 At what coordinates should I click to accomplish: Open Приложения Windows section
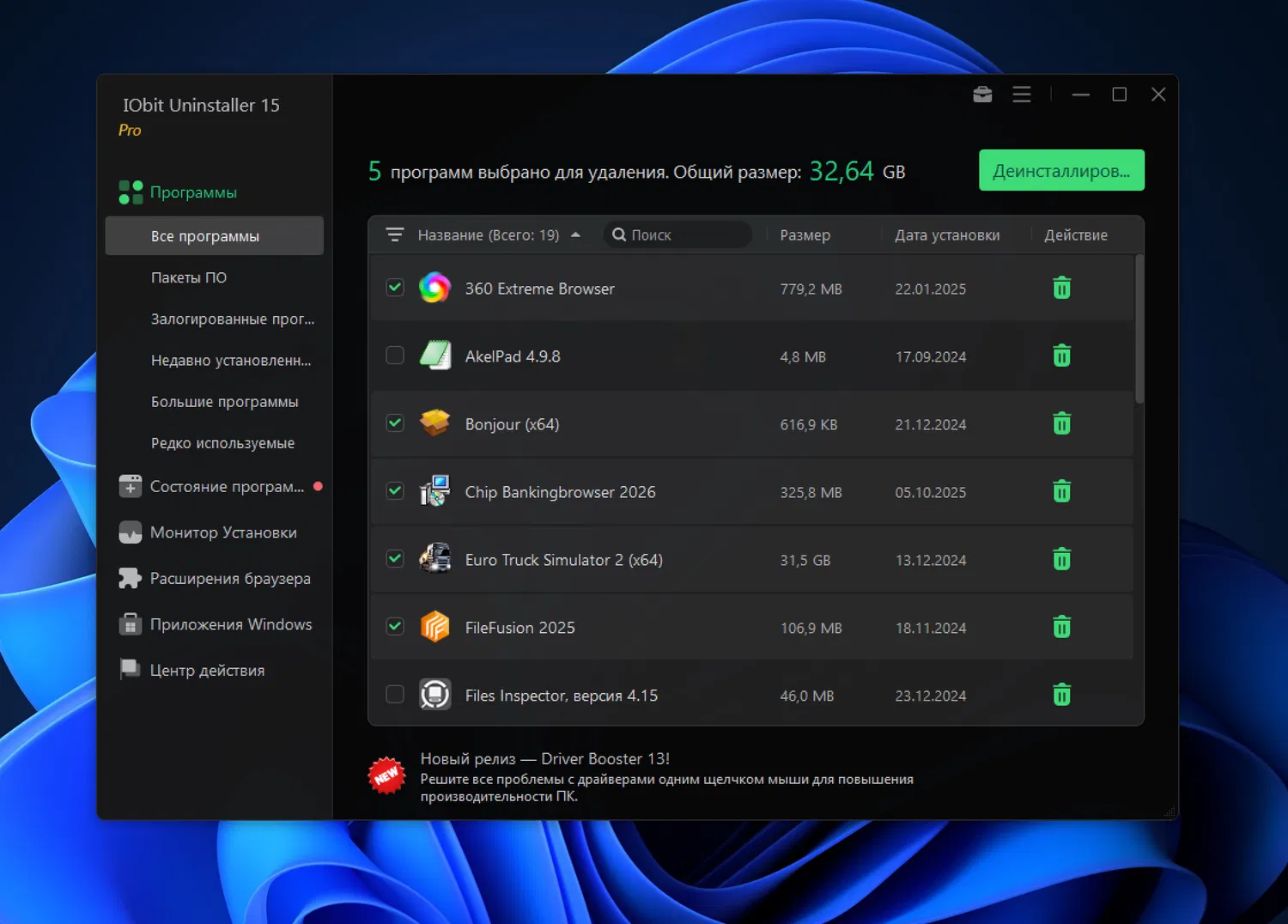click(x=215, y=624)
